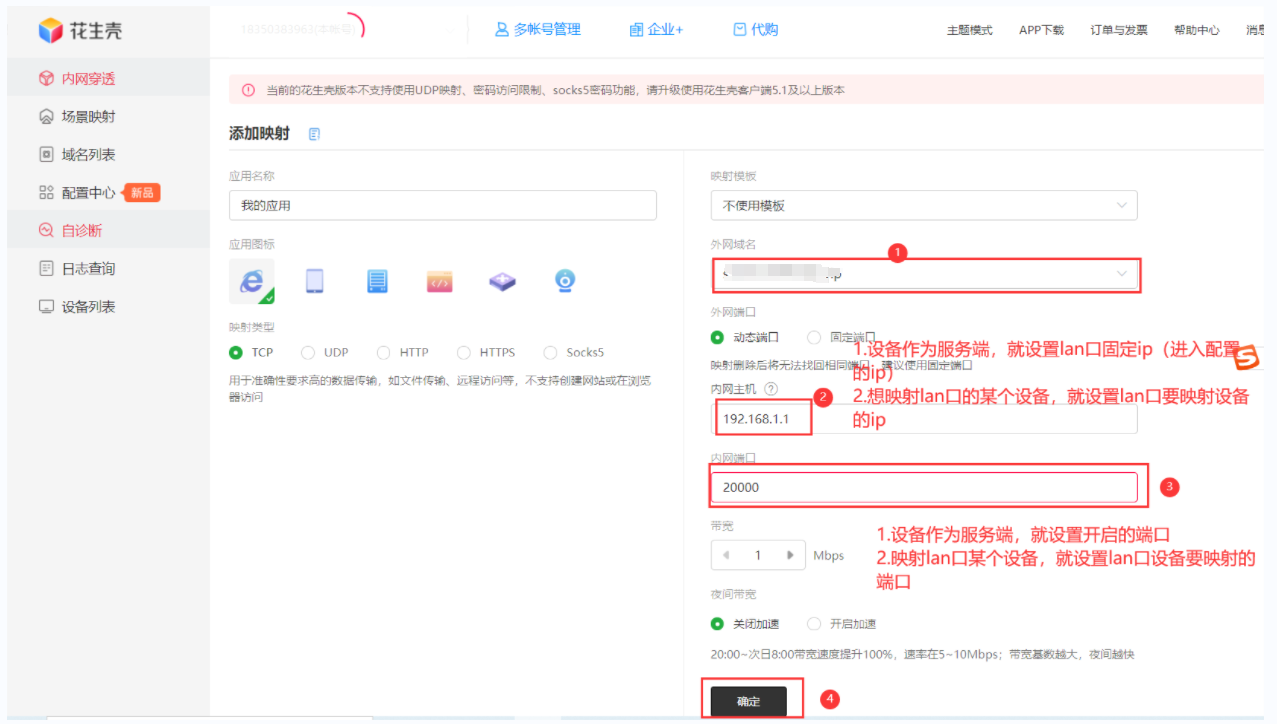This screenshot has height=724, width=1277.
Task: Open the APP下载 link
Action: (x=1041, y=30)
